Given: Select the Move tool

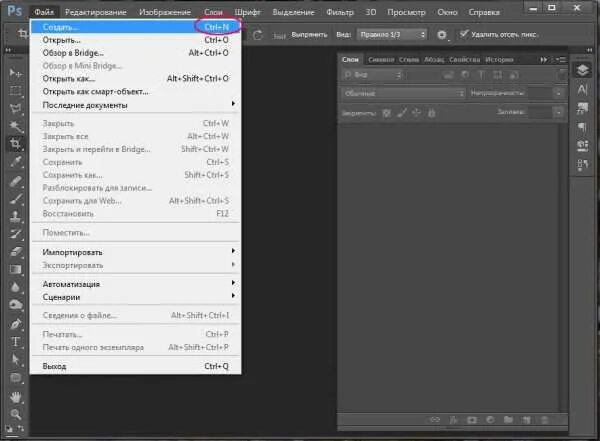Looking at the screenshot, I should (x=16, y=73).
